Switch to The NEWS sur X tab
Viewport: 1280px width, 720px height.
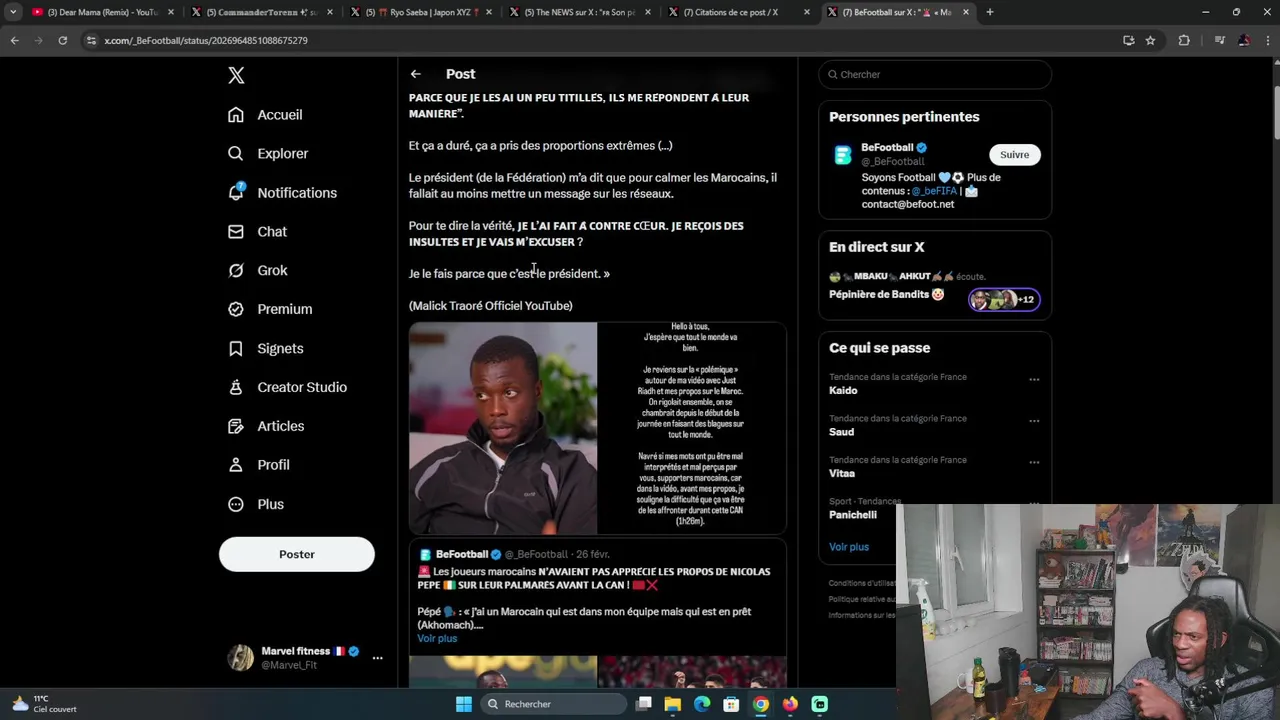tap(578, 12)
